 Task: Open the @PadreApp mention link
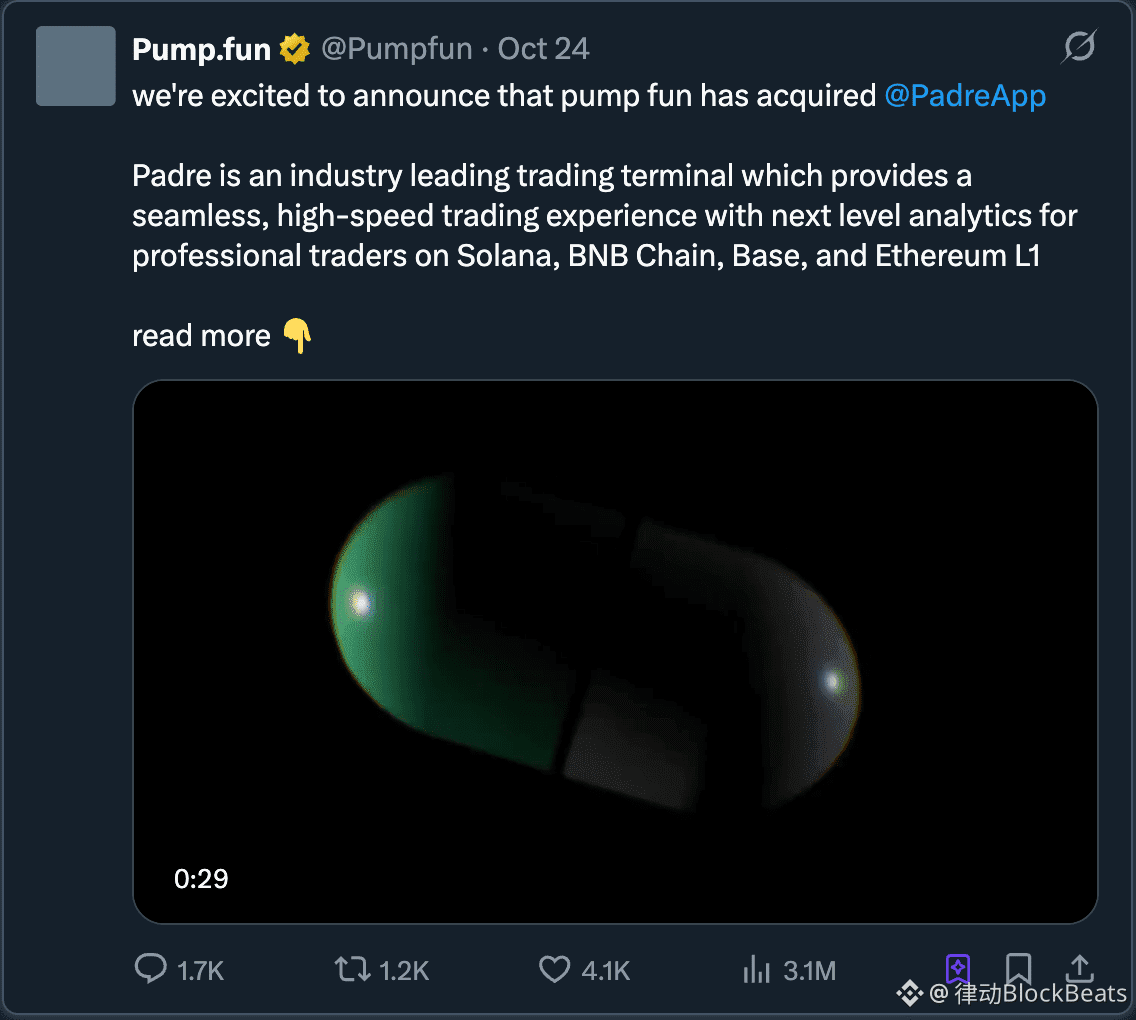click(965, 96)
